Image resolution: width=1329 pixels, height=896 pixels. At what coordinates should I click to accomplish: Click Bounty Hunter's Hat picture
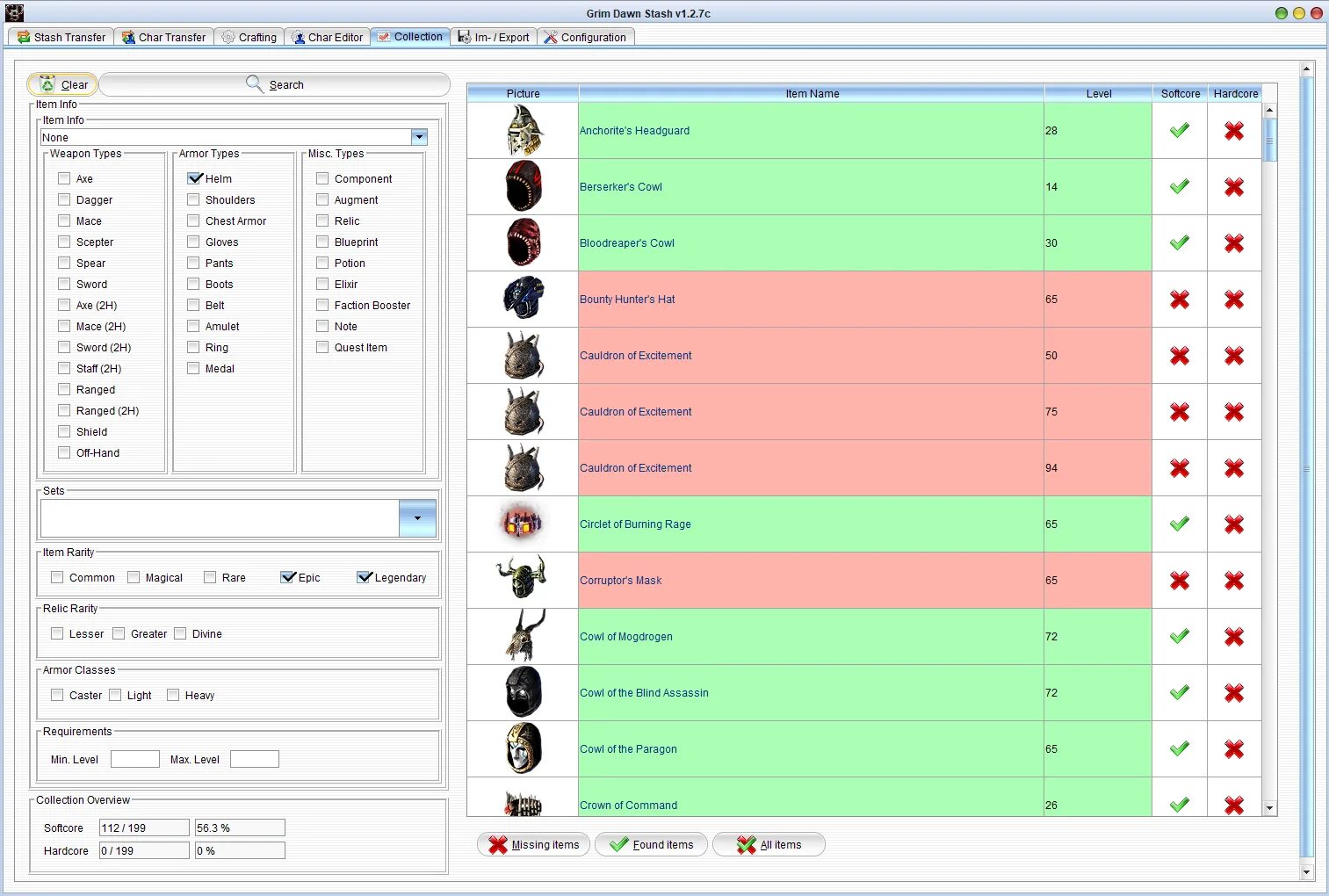click(x=524, y=299)
